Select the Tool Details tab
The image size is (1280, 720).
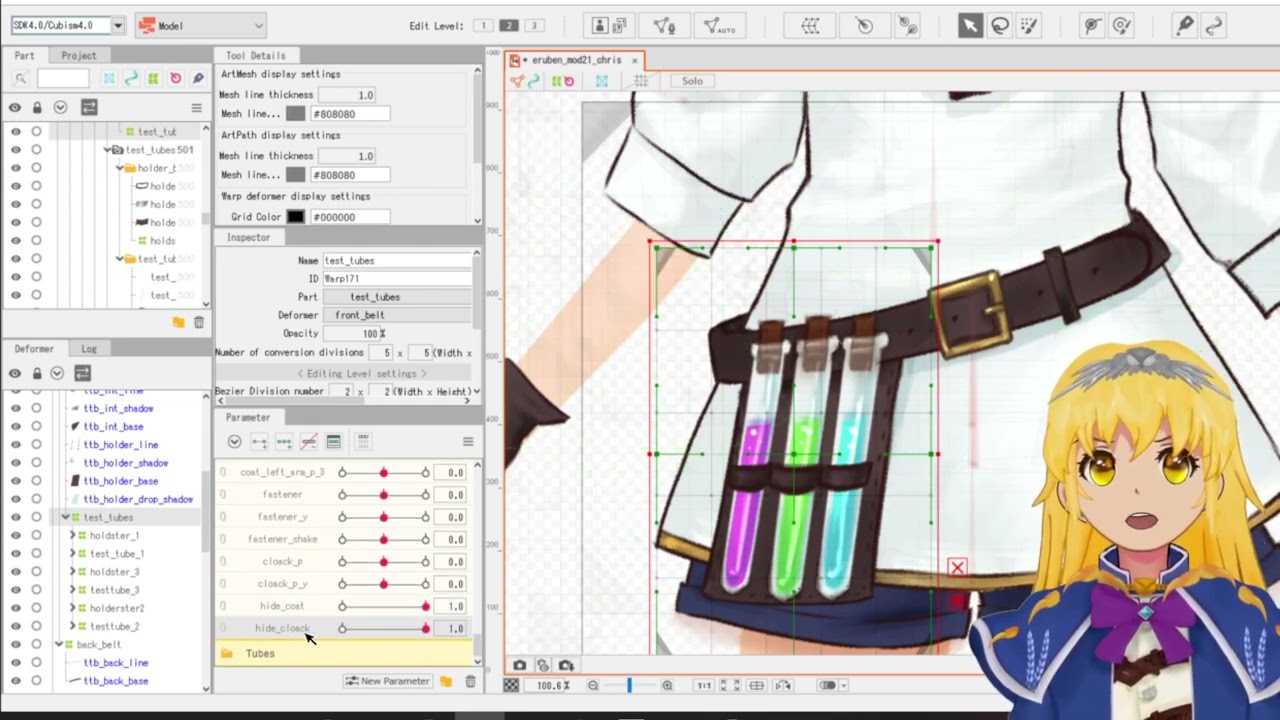tap(255, 56)
